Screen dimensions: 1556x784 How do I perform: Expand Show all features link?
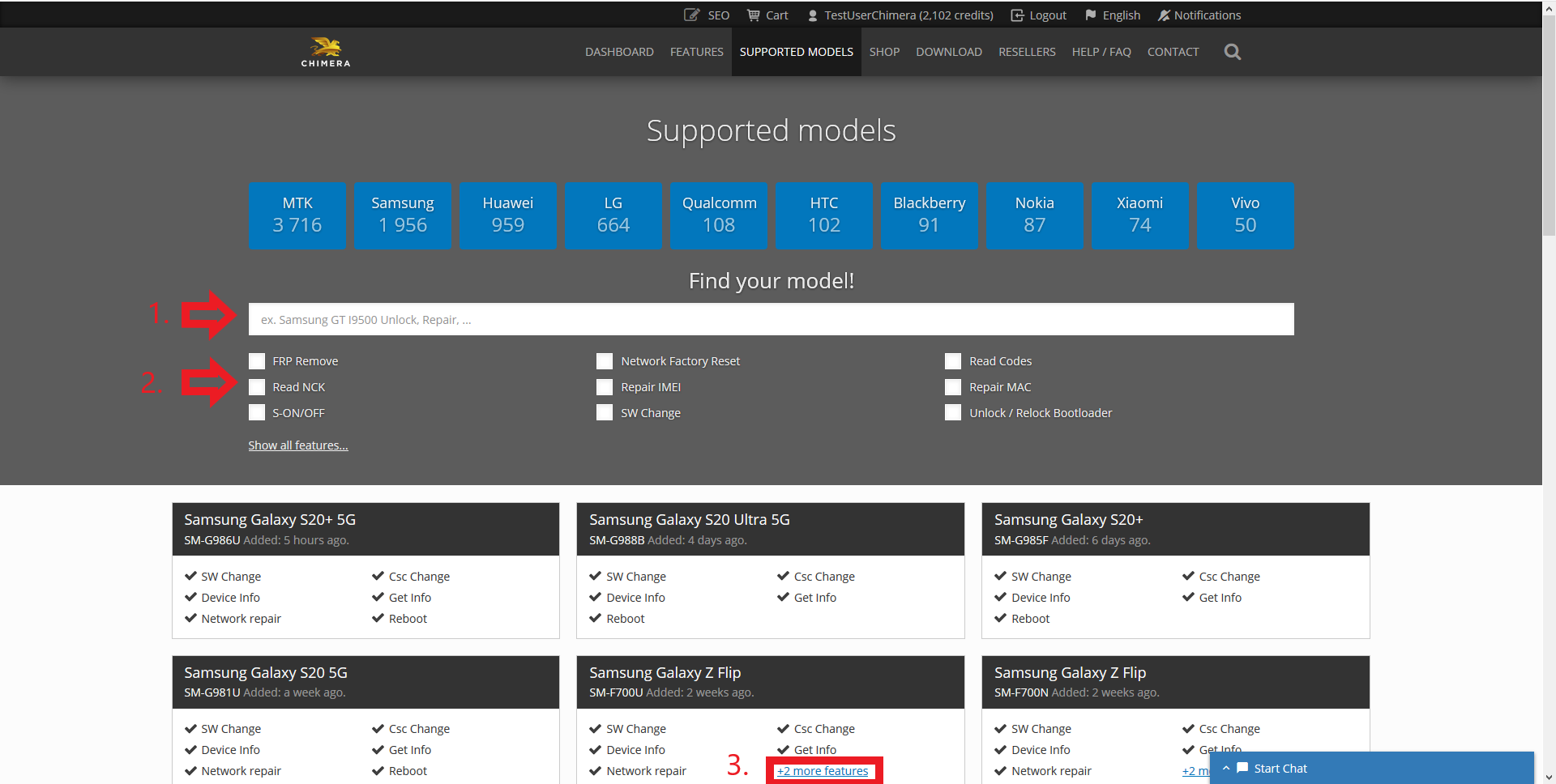(x=297, y=445)
